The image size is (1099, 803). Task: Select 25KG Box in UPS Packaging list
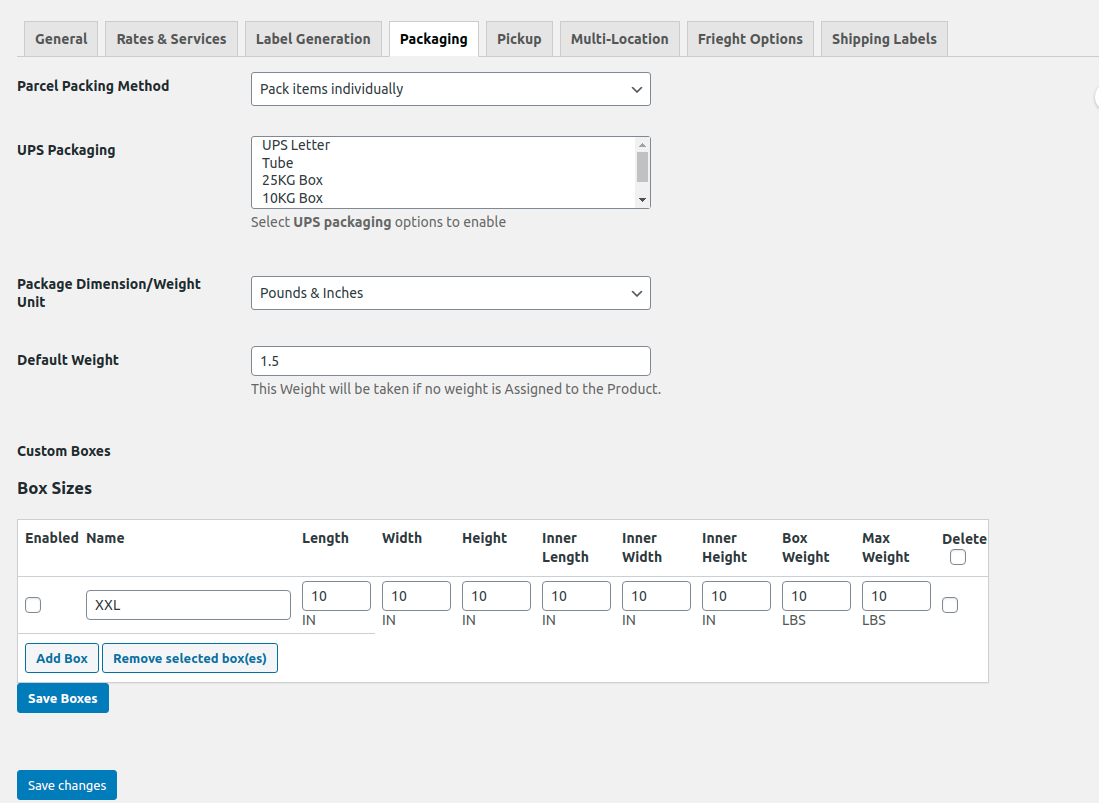(293, 180)
